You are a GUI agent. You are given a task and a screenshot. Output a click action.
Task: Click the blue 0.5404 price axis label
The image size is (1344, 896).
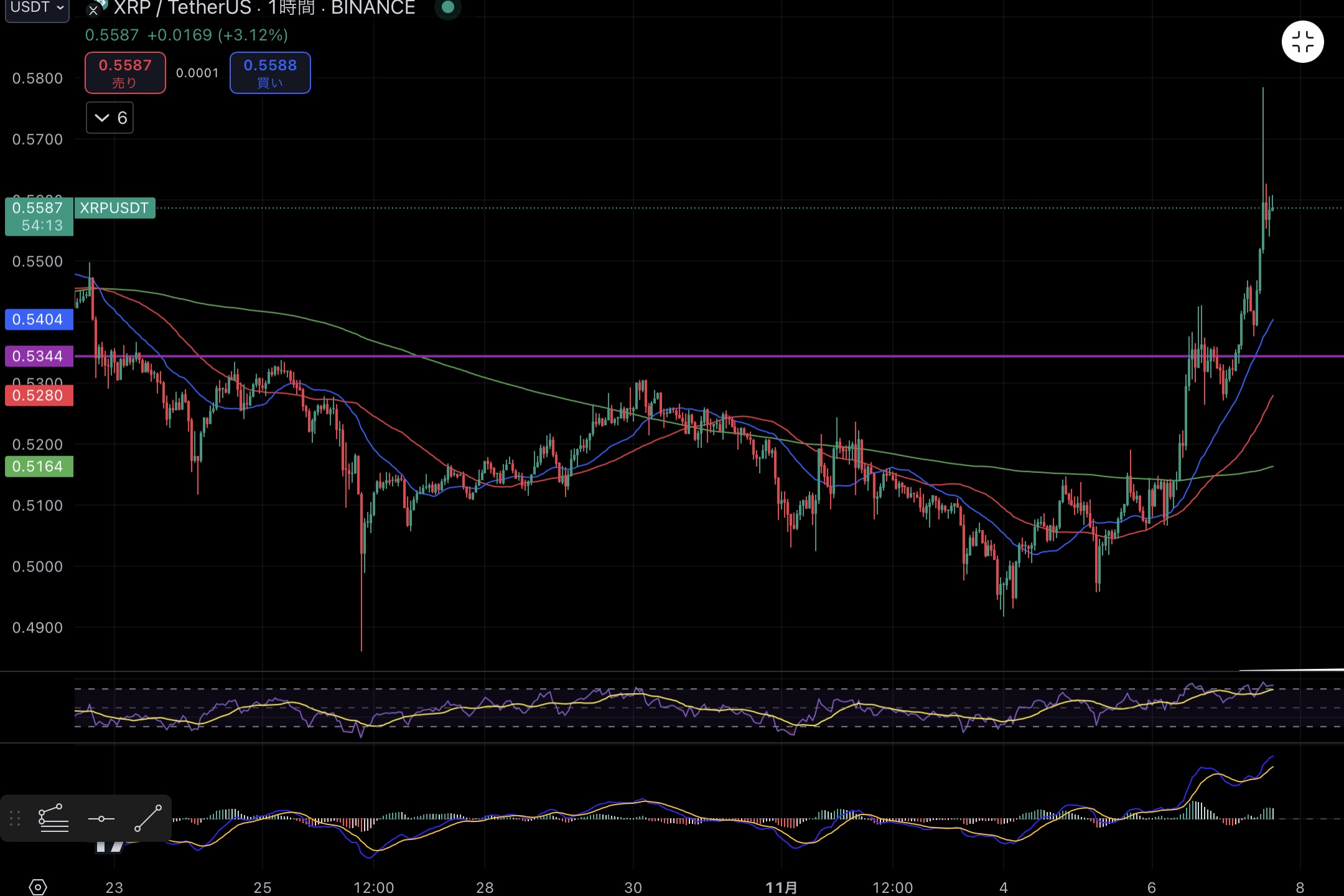click(x=39, y=319)
